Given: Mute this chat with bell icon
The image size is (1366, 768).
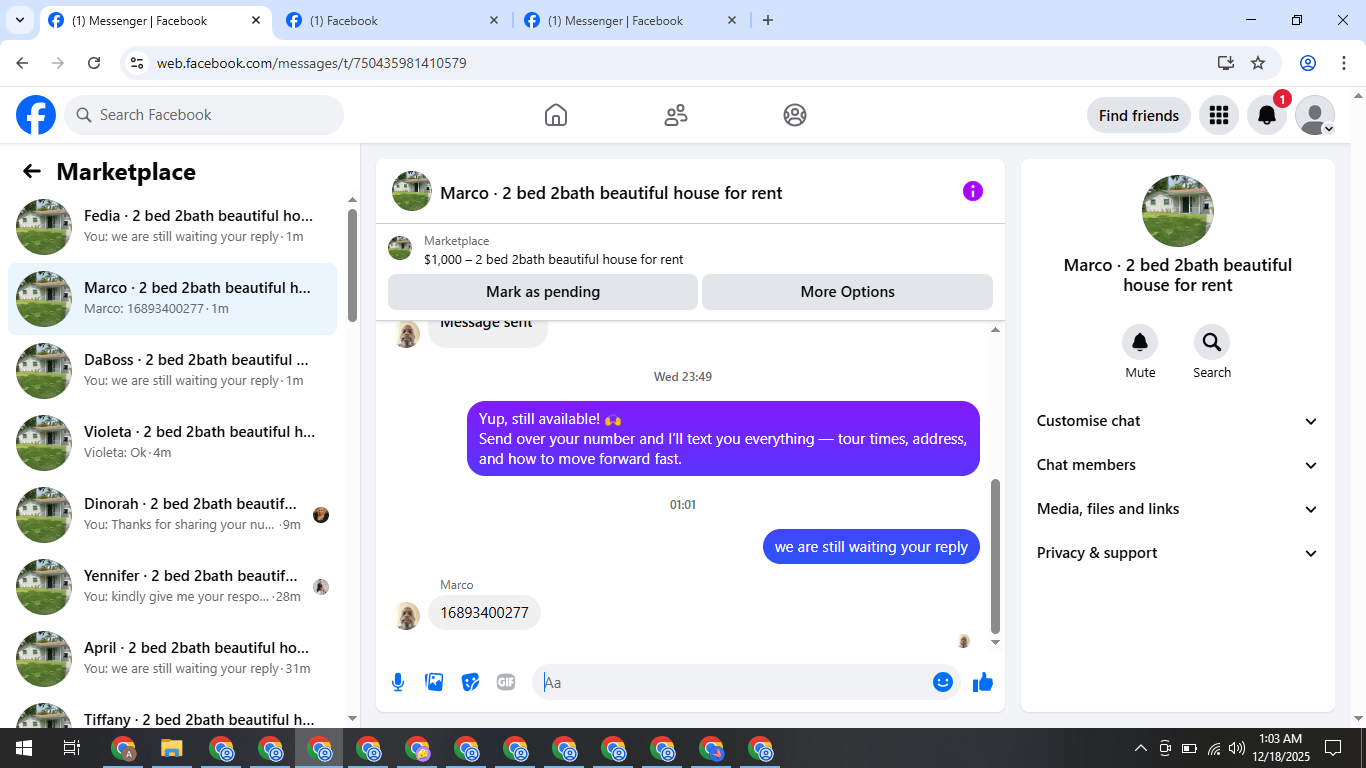Looking at the screenshot, I should tap(1140, 343).
